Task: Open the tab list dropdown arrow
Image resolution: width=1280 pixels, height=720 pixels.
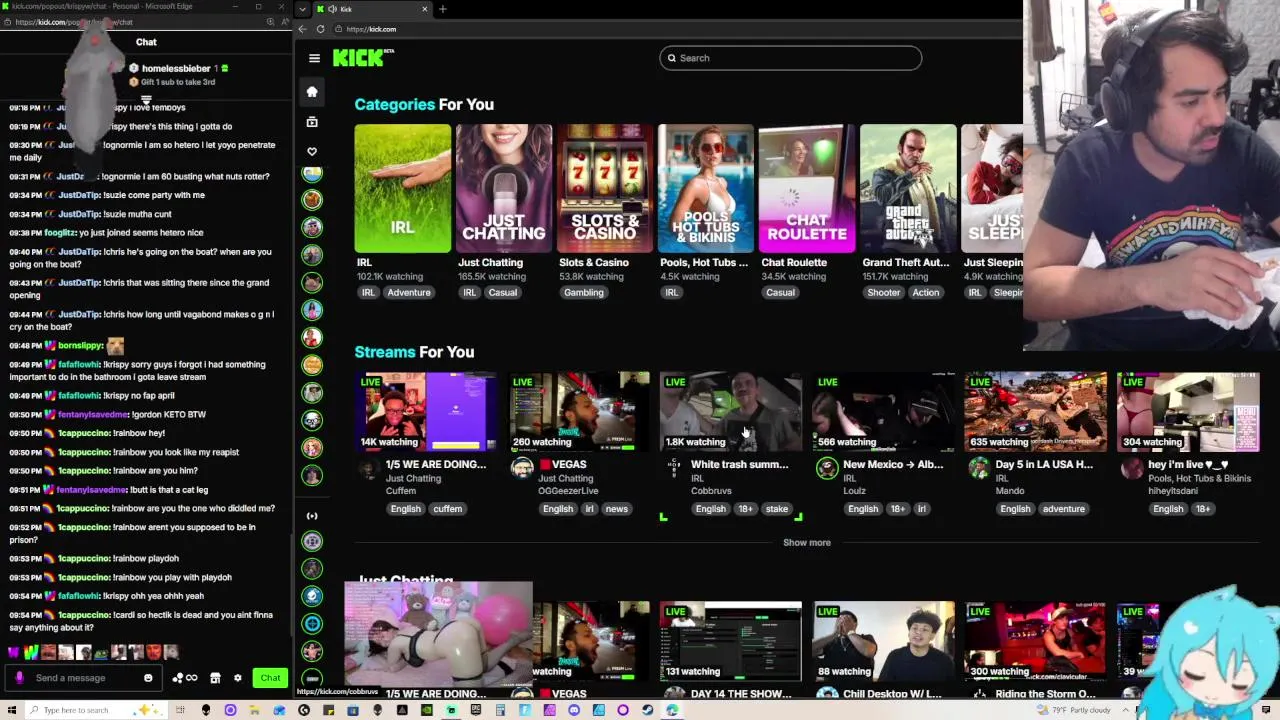Action: pyautogui.click(x=303, y=9)
